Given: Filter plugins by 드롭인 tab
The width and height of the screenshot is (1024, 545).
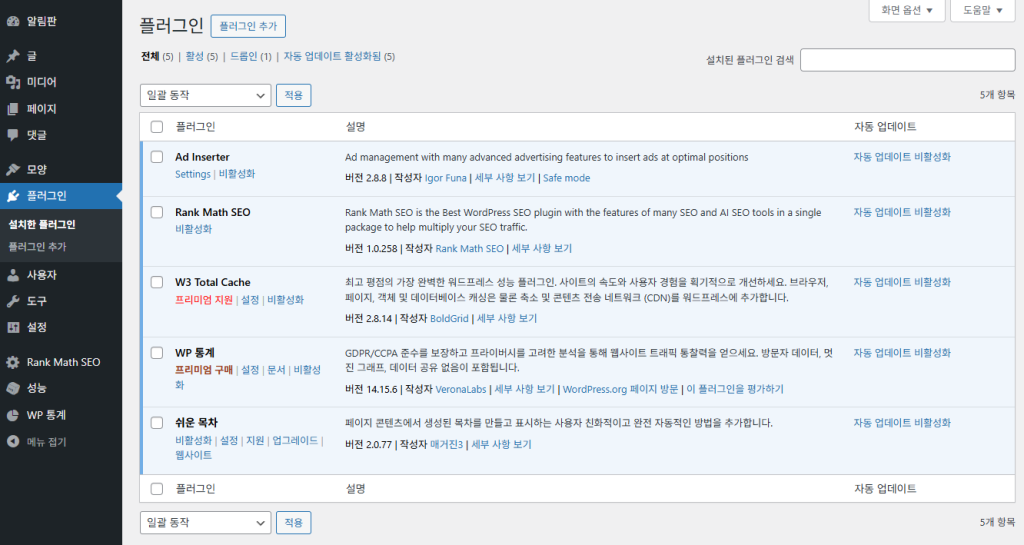Looking at the screenshot, I should coord(244,56).
